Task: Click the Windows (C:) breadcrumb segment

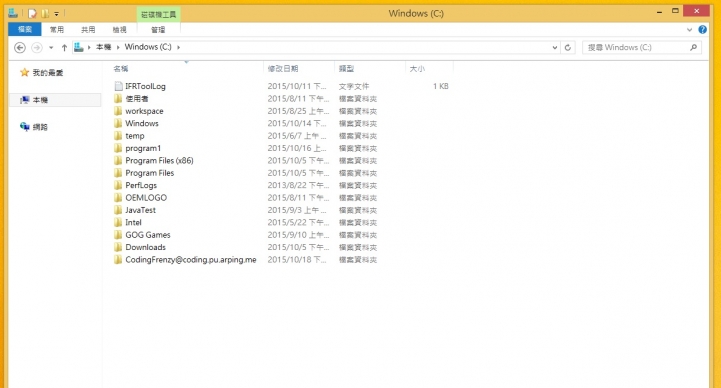Action: [148, 47]
